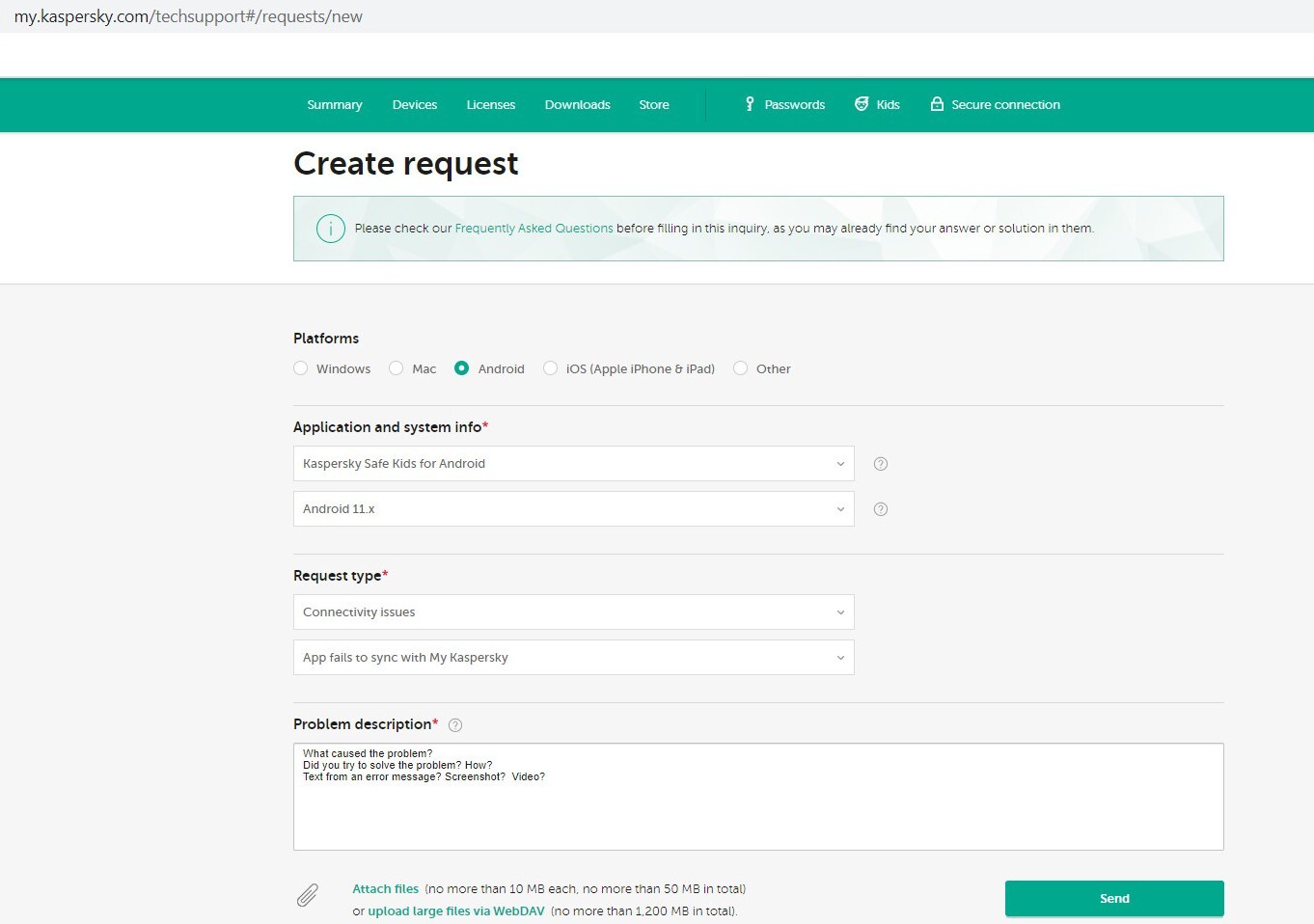1314x924 pixels.
Task: Open the Connectivity issues request type dropdown
Action: click(574, 612)
